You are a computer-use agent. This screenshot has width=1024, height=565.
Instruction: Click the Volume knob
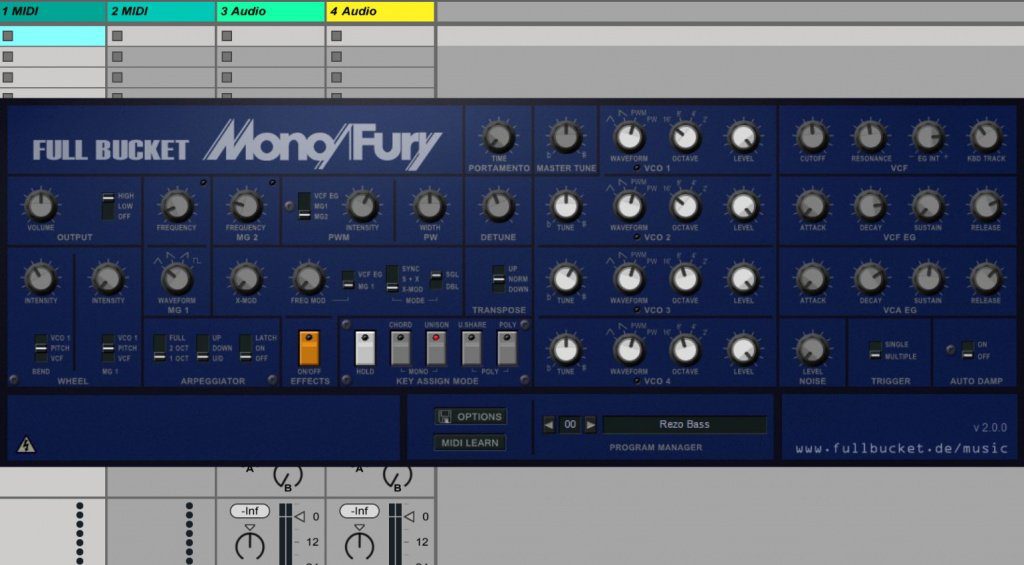[x=40, y=206]
